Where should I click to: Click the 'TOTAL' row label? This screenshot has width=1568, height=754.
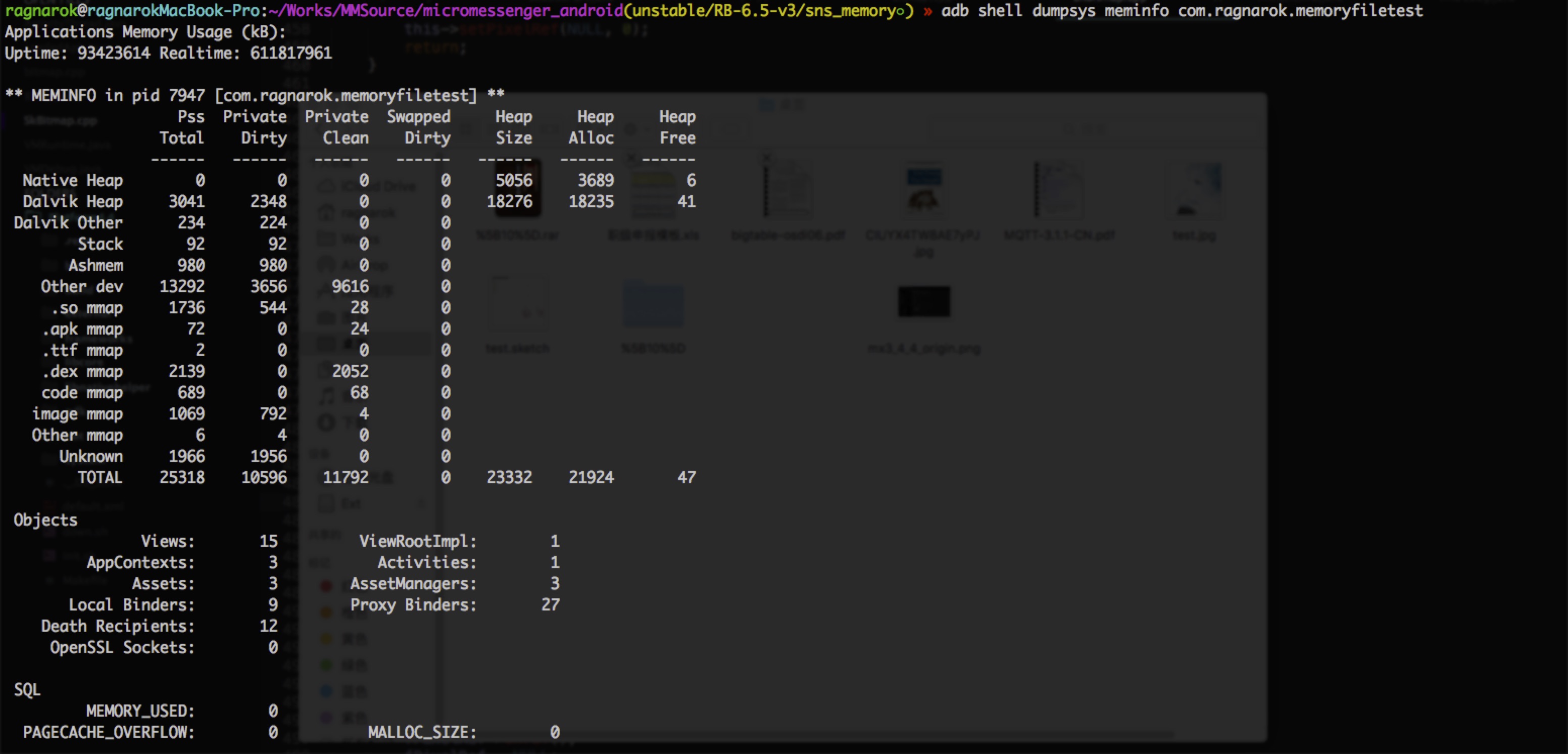pyautogui.click(x=101, y=478)
